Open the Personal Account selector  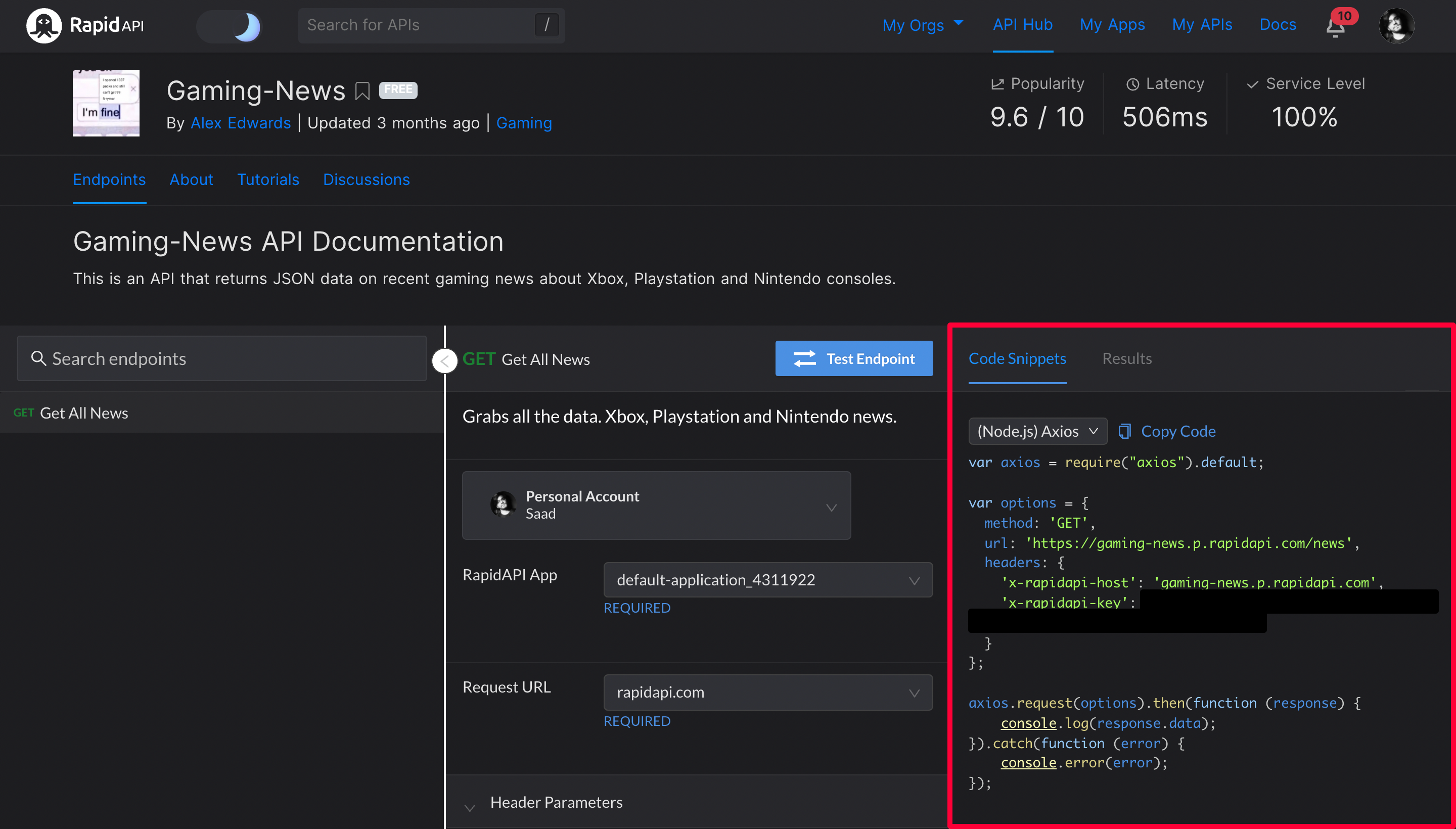656,505
